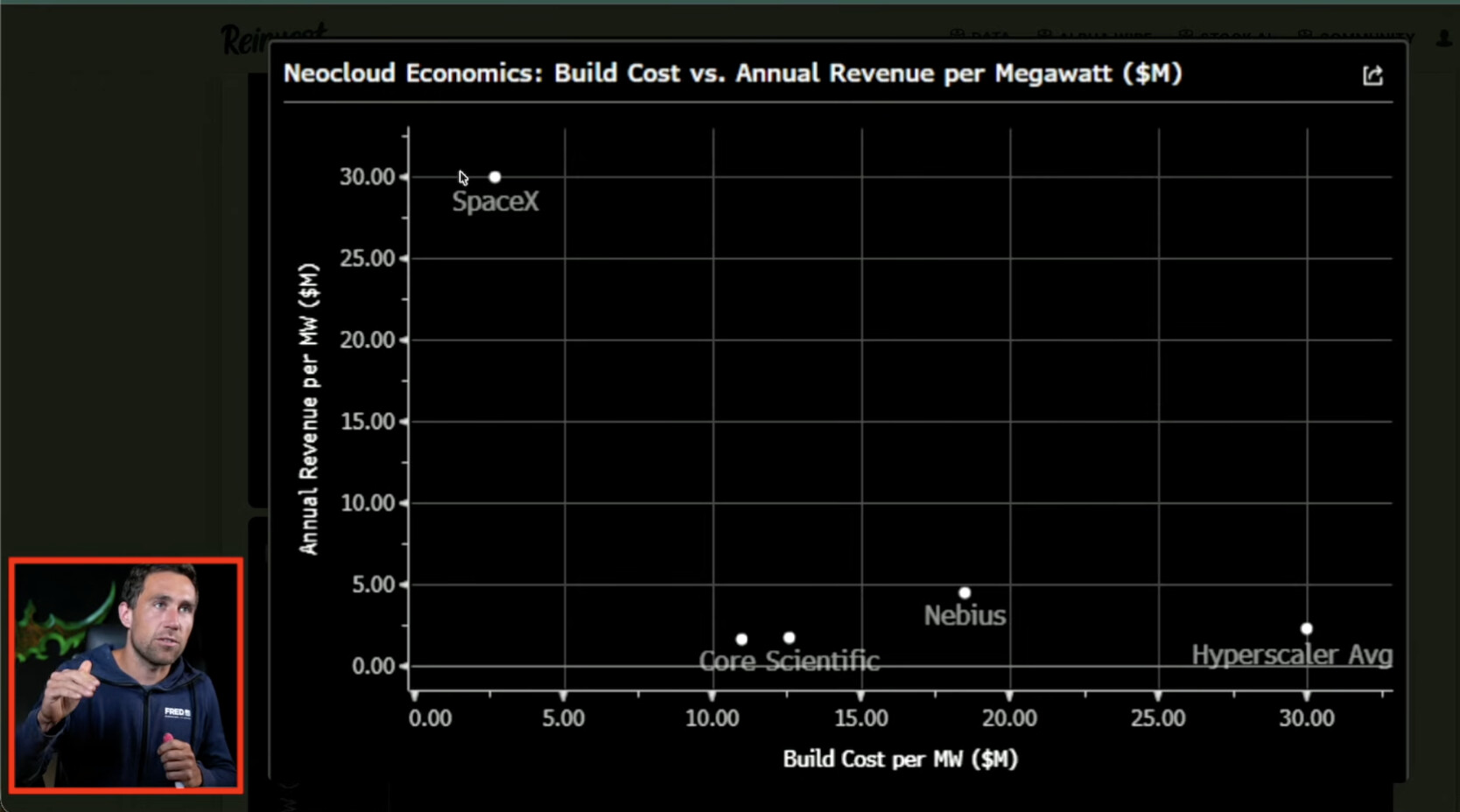1460x812 pixels.
Task: Click the "Core Scientific" point label
Action: pos(789,661)
